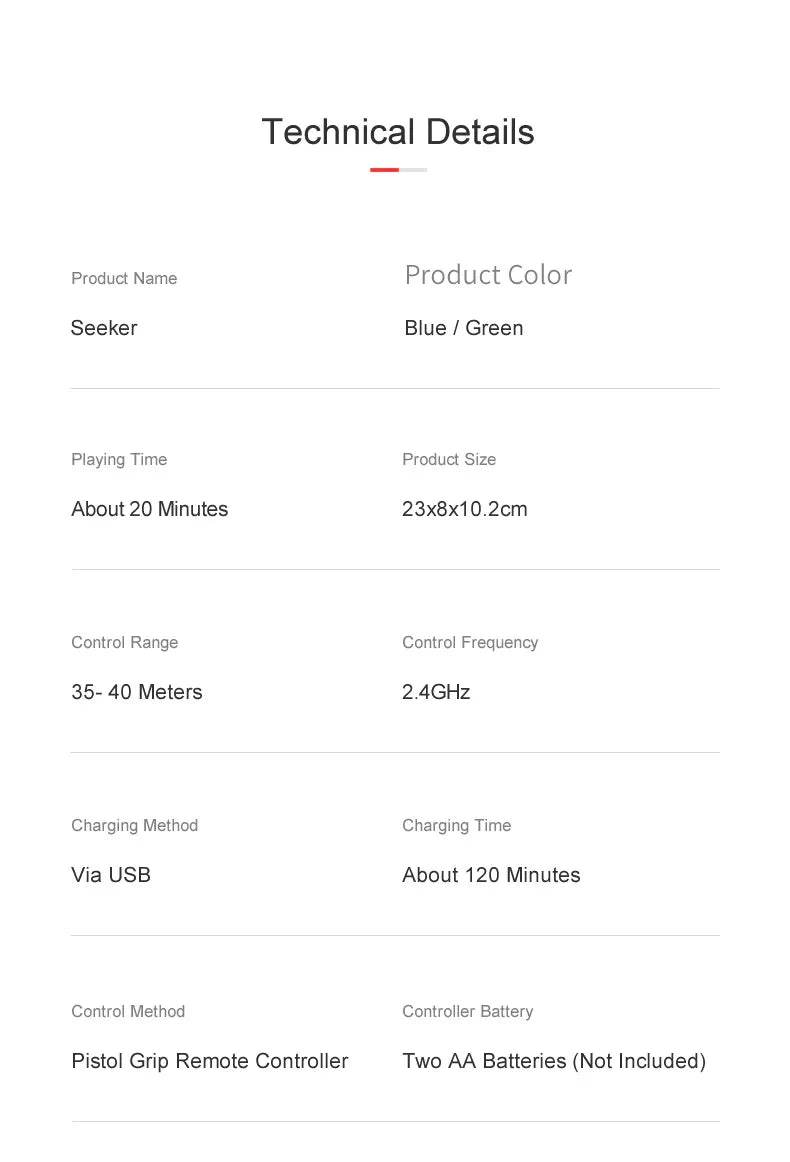Click the Charging Method label

coord(134,825)
